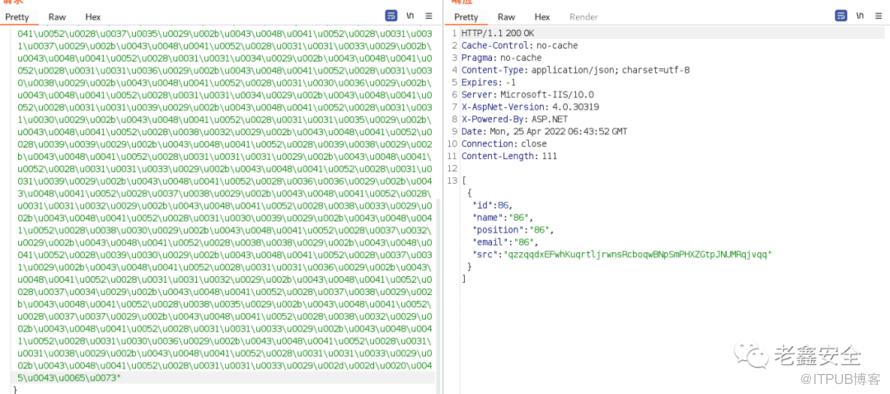The image size is (890, 394).
Task: Click the Date header line
Action: click(544, 131)
